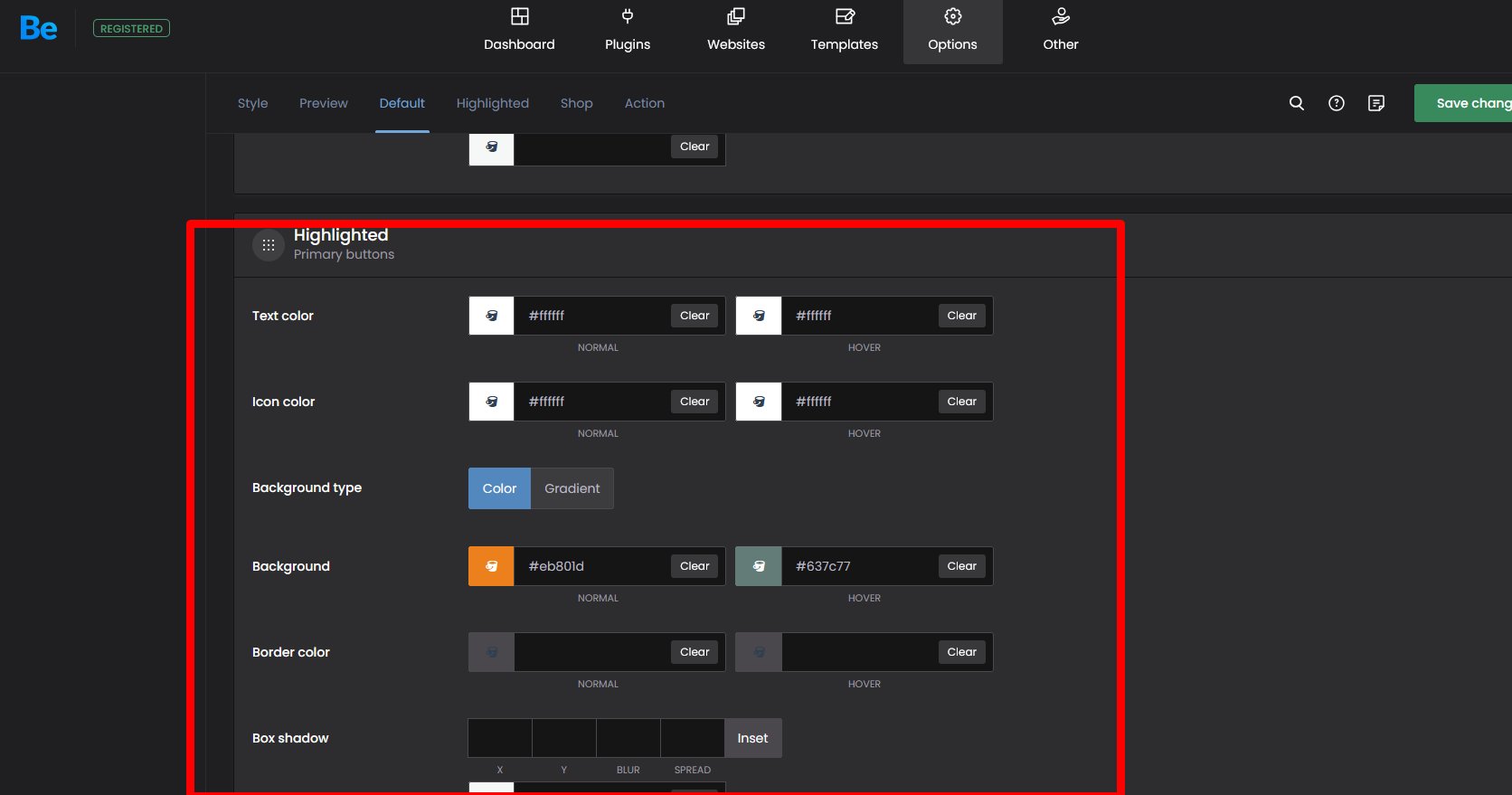Open the Plugins section
Screen dimensions: 1512x795
pos(628,31)
